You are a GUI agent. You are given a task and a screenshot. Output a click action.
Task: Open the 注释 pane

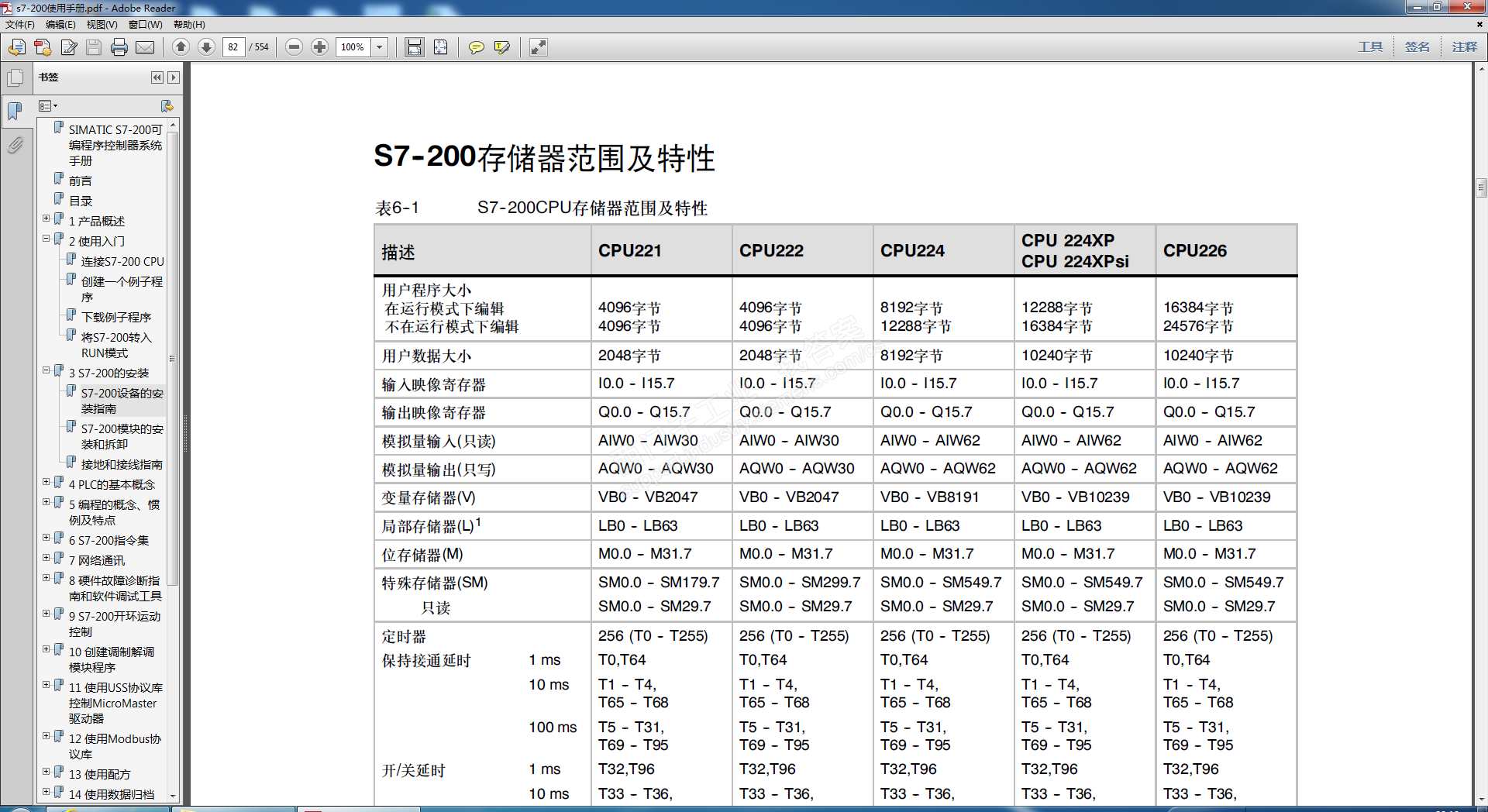[x=1465, y=47]
